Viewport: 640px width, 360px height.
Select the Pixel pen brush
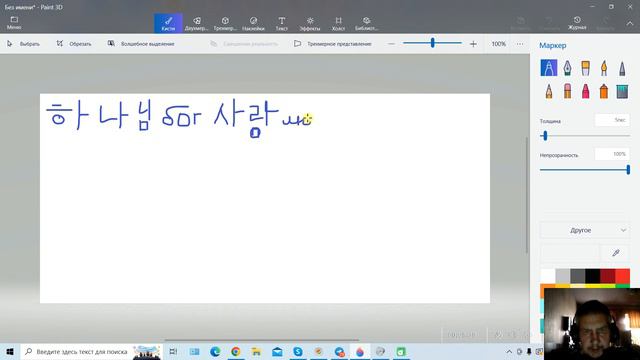[x=622, y=68]
